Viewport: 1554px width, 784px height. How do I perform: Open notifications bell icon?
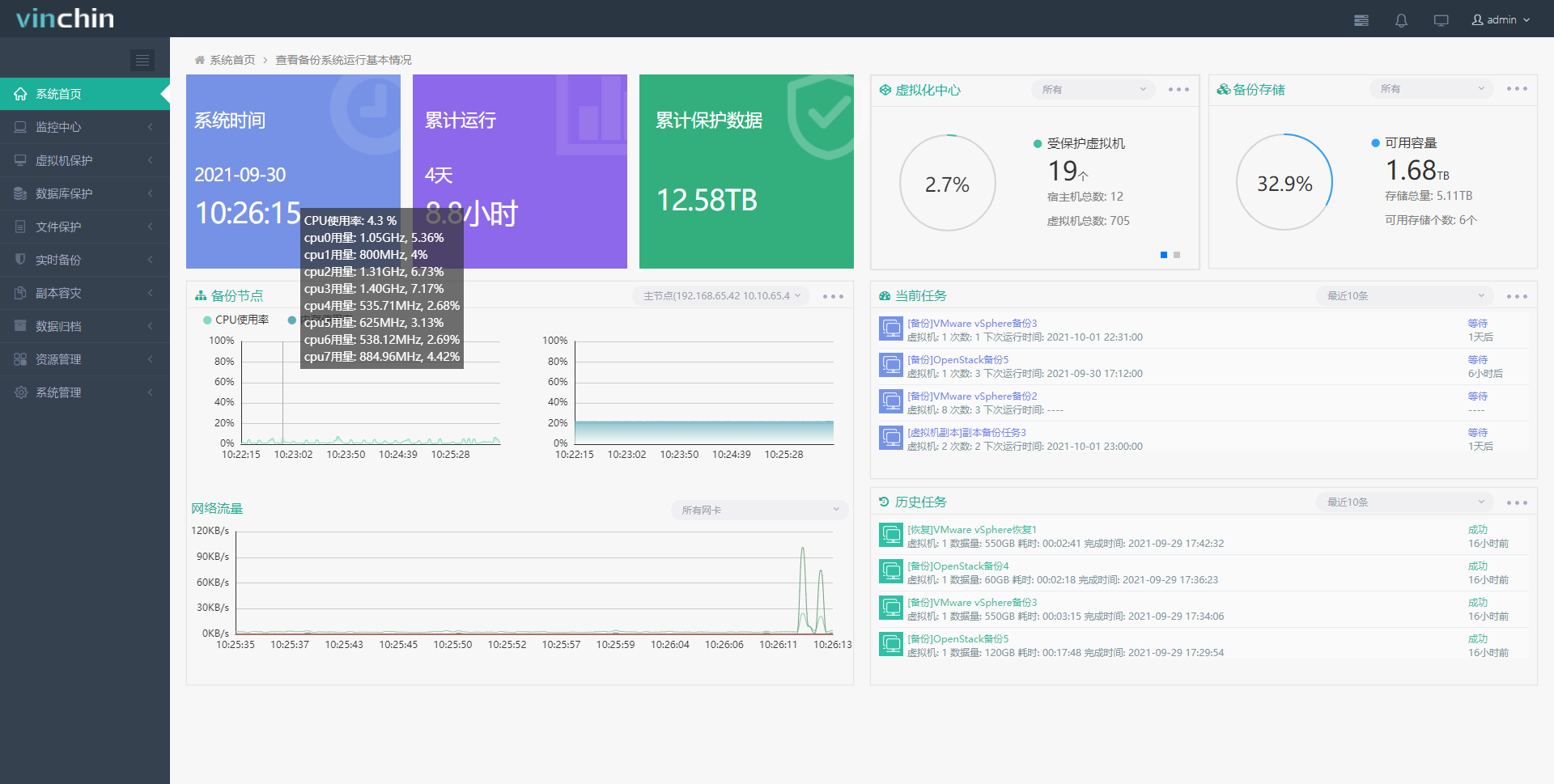1401,20
